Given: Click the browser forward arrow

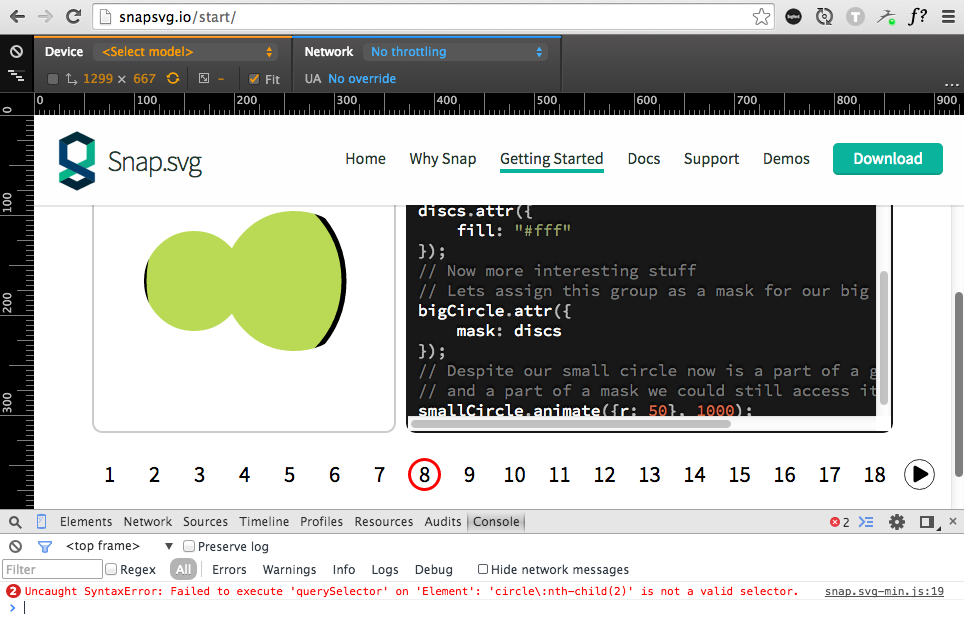Looking at the screenshot, I should [x=45, y=17].
